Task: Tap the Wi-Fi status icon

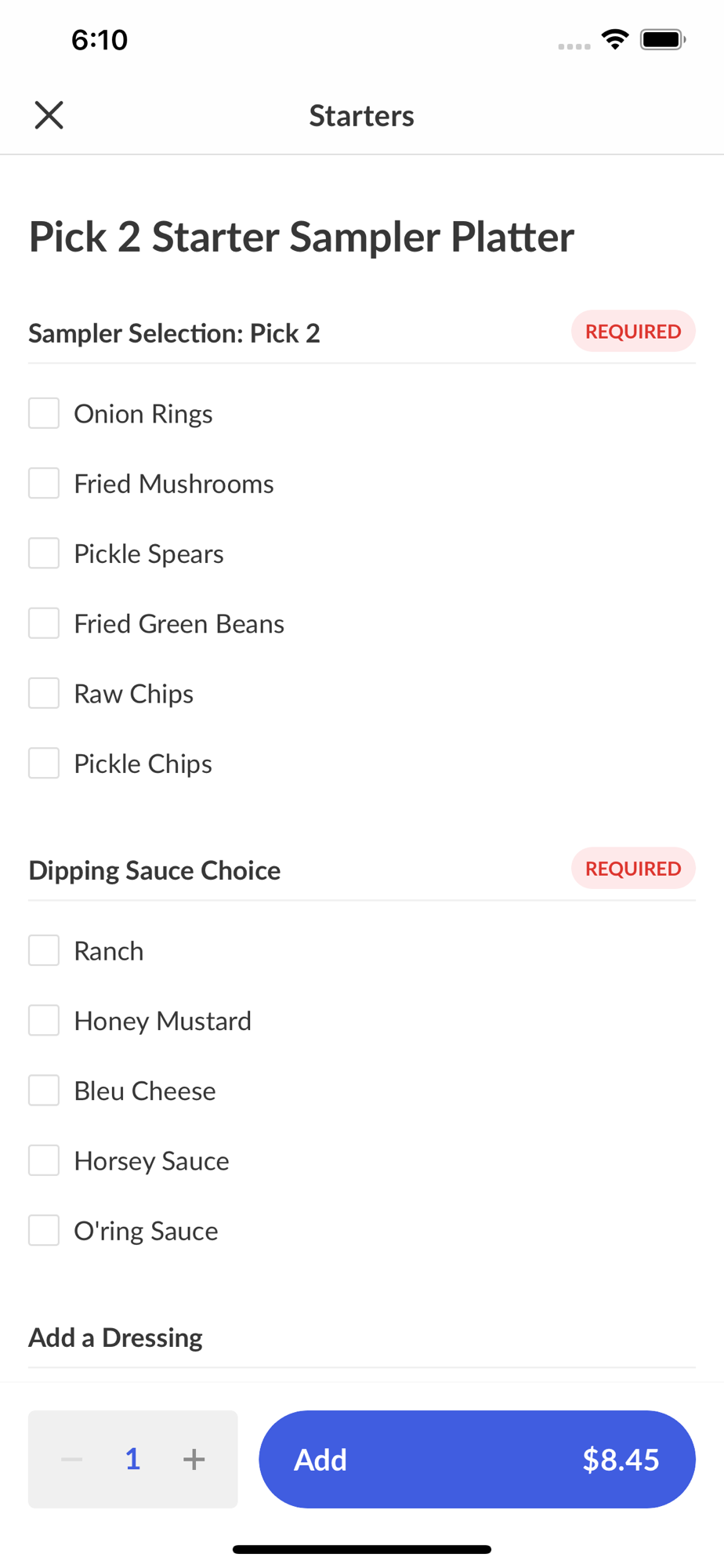Action: (x=615, y=39)
